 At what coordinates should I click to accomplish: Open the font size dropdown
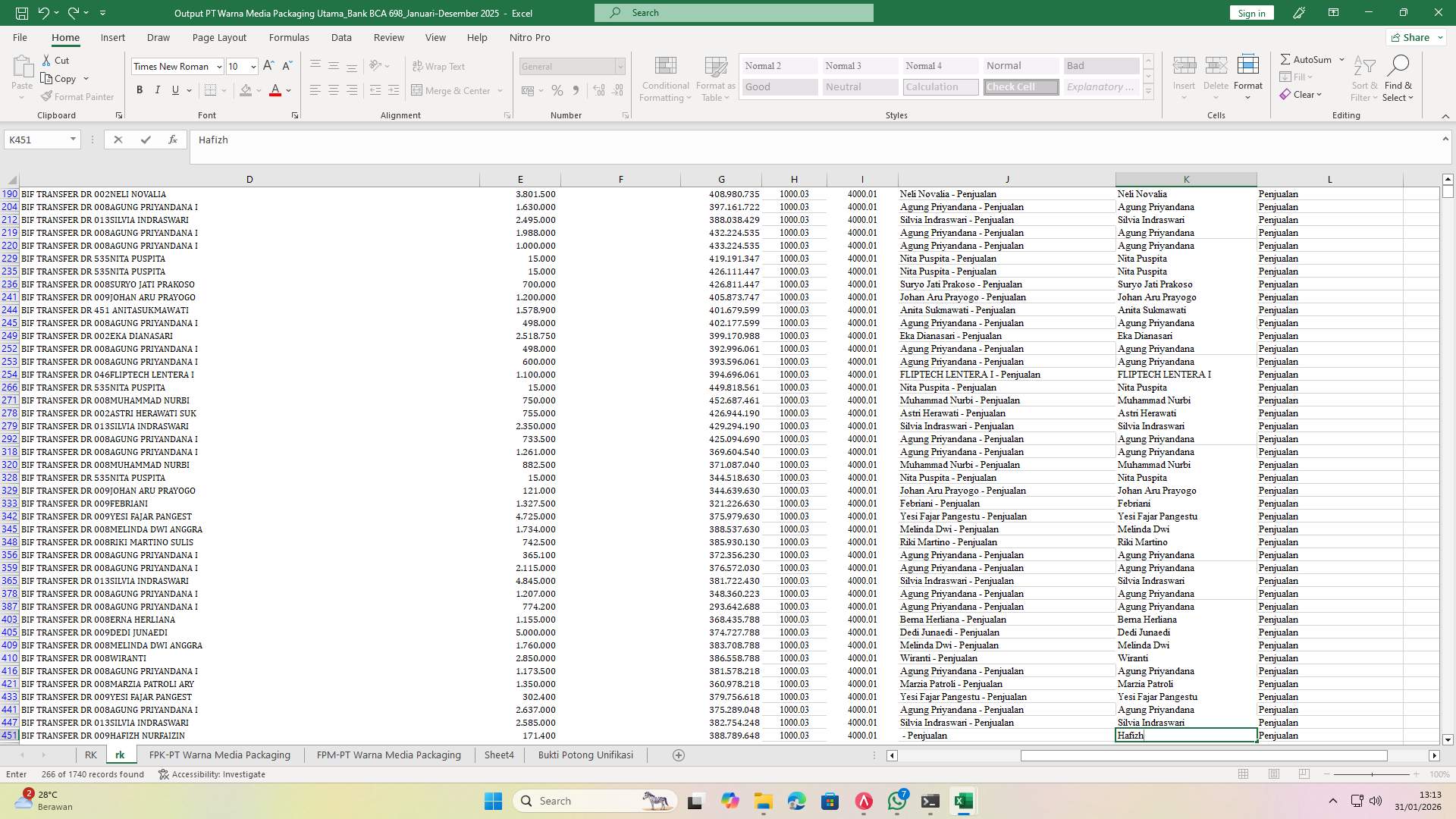(x=253, y=67)
